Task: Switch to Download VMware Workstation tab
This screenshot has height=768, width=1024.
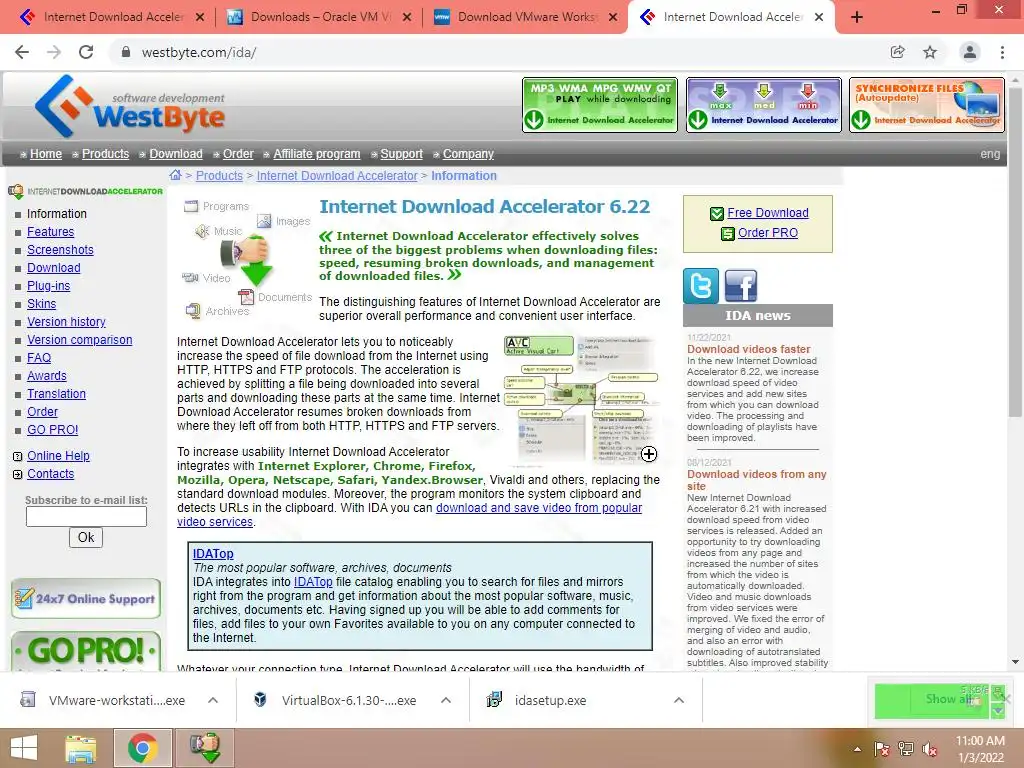Action: point(526,17)
